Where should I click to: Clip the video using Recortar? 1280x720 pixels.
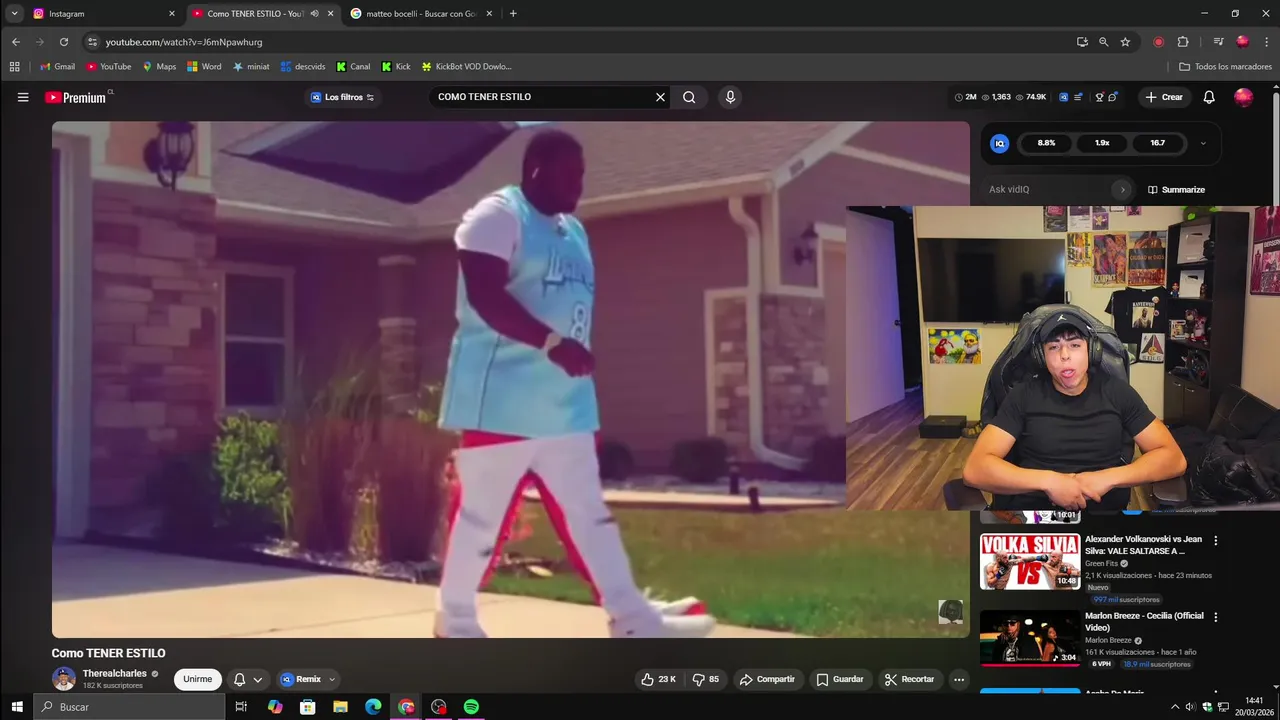tap(909, 679)
